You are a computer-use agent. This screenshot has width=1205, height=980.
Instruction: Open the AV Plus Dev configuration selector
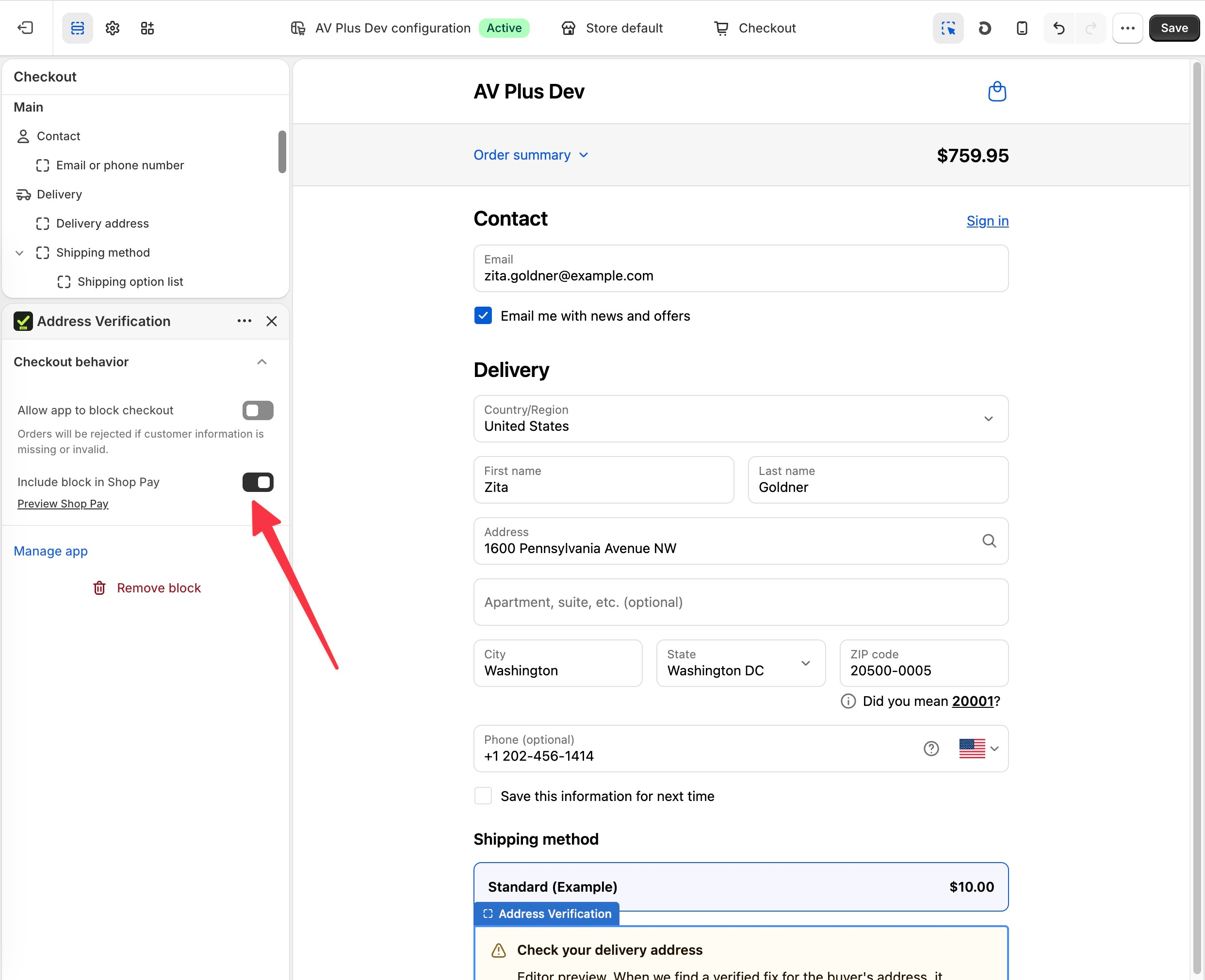[x=393, y=28]
